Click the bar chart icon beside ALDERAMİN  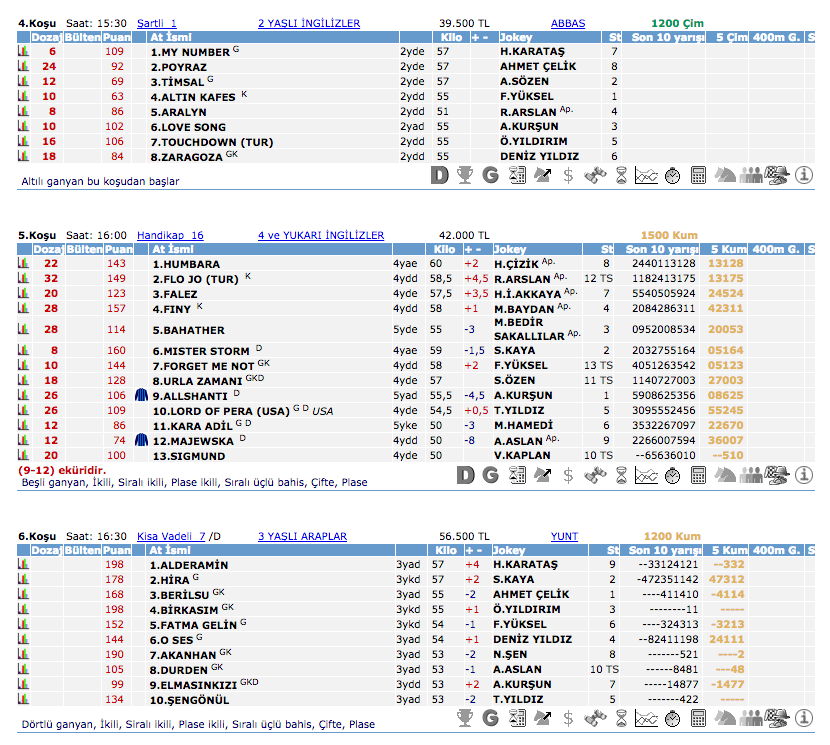pyautogui.click(x=23, y=564)
